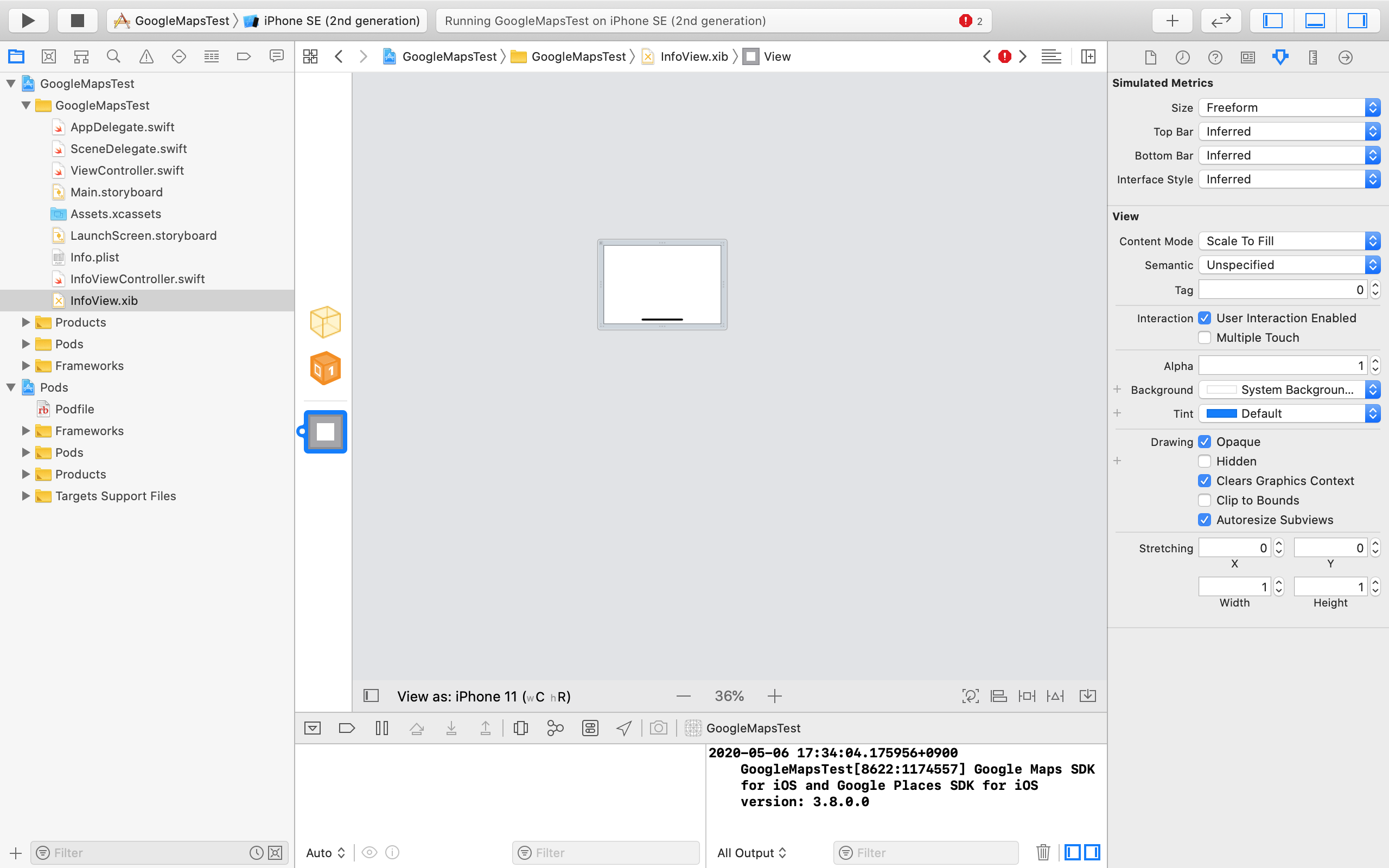Viewport: 1389px width, 868px height.
Task: Toggle Clip to Bounds checkbox
Action: pyautogui.click(x=1204, y=500)
